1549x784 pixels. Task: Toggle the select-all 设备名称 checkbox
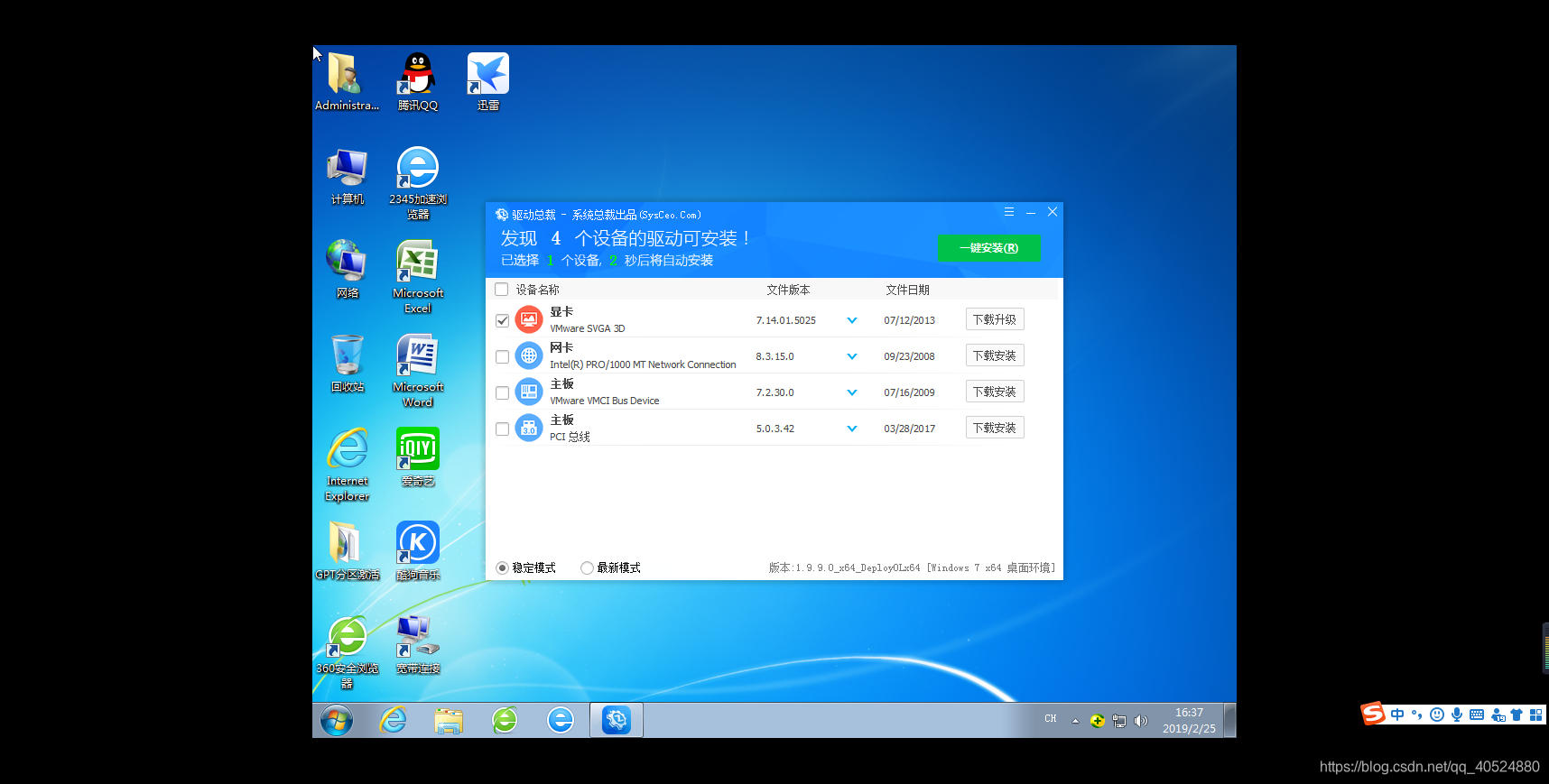click(502, 290)
